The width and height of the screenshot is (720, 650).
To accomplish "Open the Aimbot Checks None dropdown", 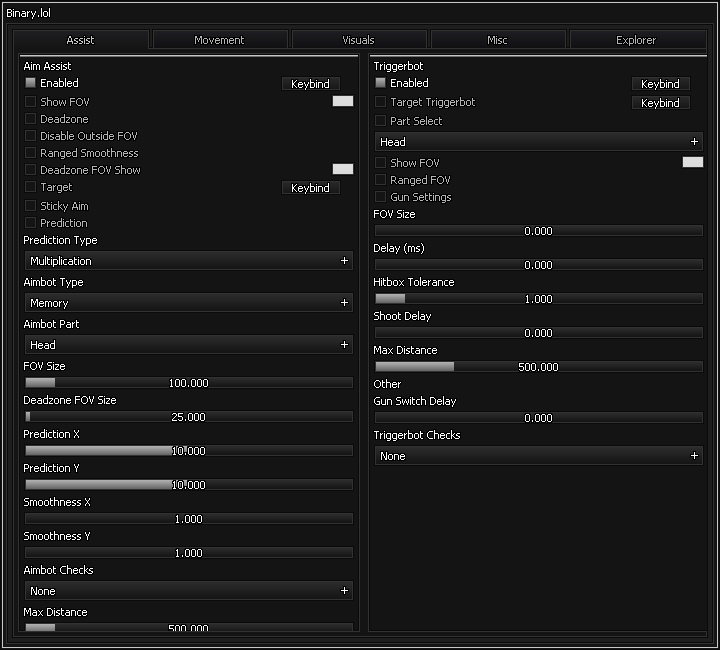I will [188, 591].
